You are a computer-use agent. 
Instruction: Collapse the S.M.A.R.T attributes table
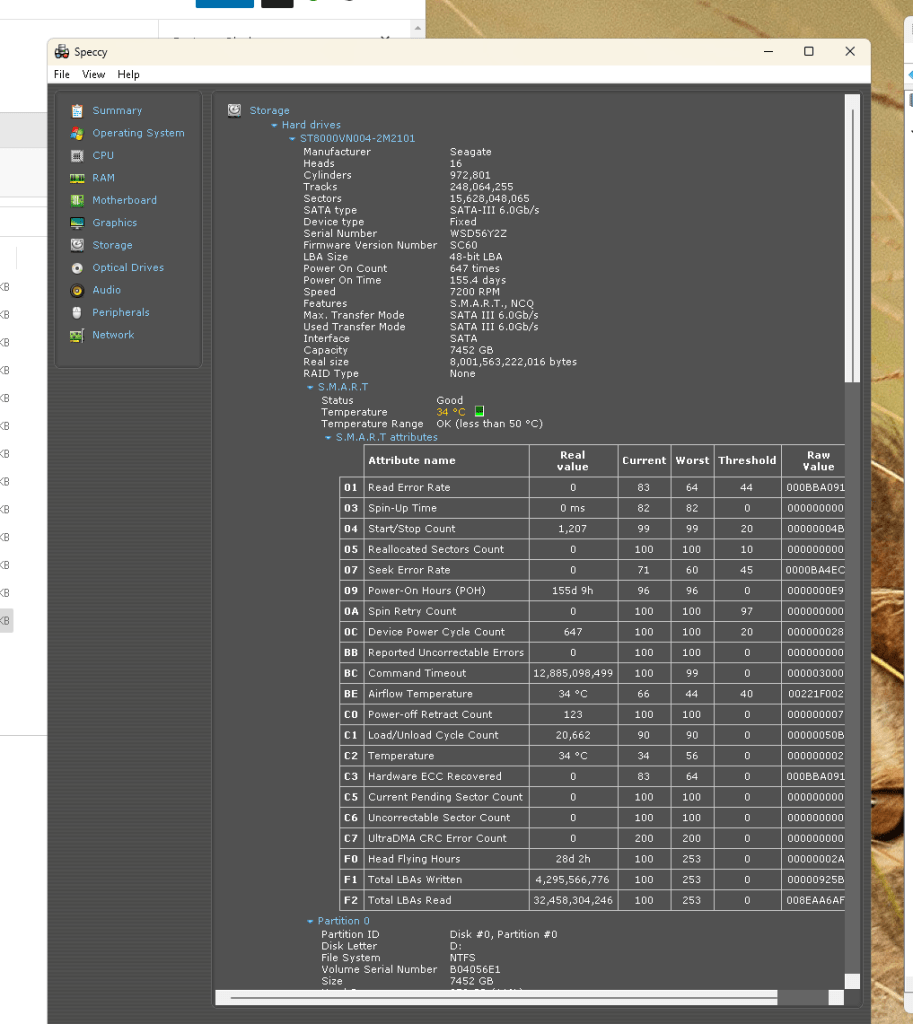(328, 438)
